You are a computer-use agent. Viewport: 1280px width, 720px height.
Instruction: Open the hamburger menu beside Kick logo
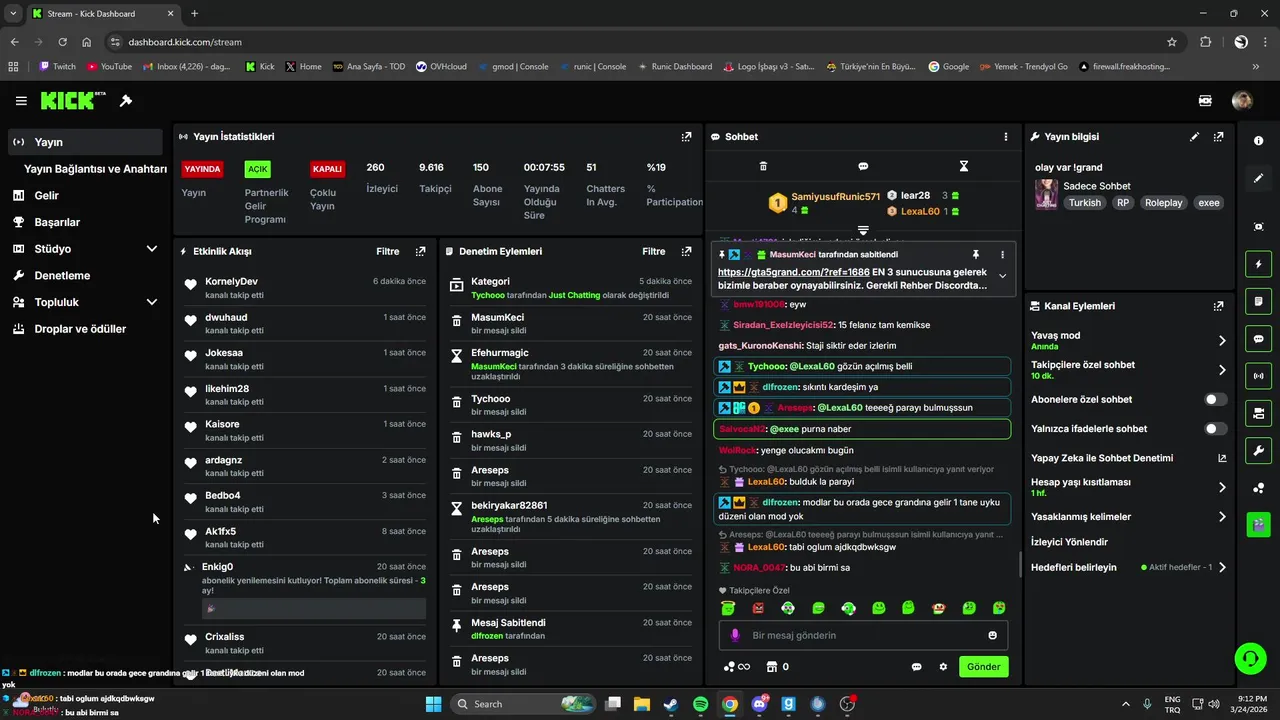coord(21,101)
